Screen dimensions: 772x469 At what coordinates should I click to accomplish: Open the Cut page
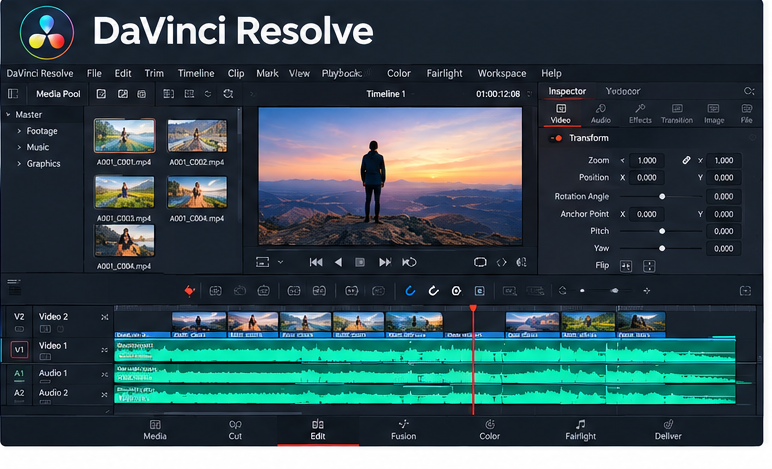pos(235,430)
